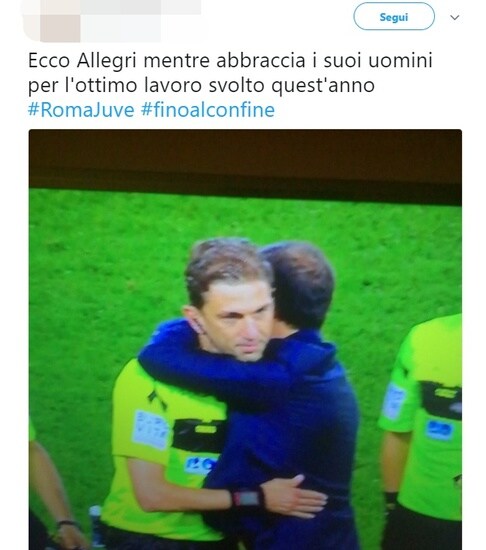Click the right-side official's sleeve badge
Image resolution: width=486 pixels, height=550 pixels.
point(394,402)
